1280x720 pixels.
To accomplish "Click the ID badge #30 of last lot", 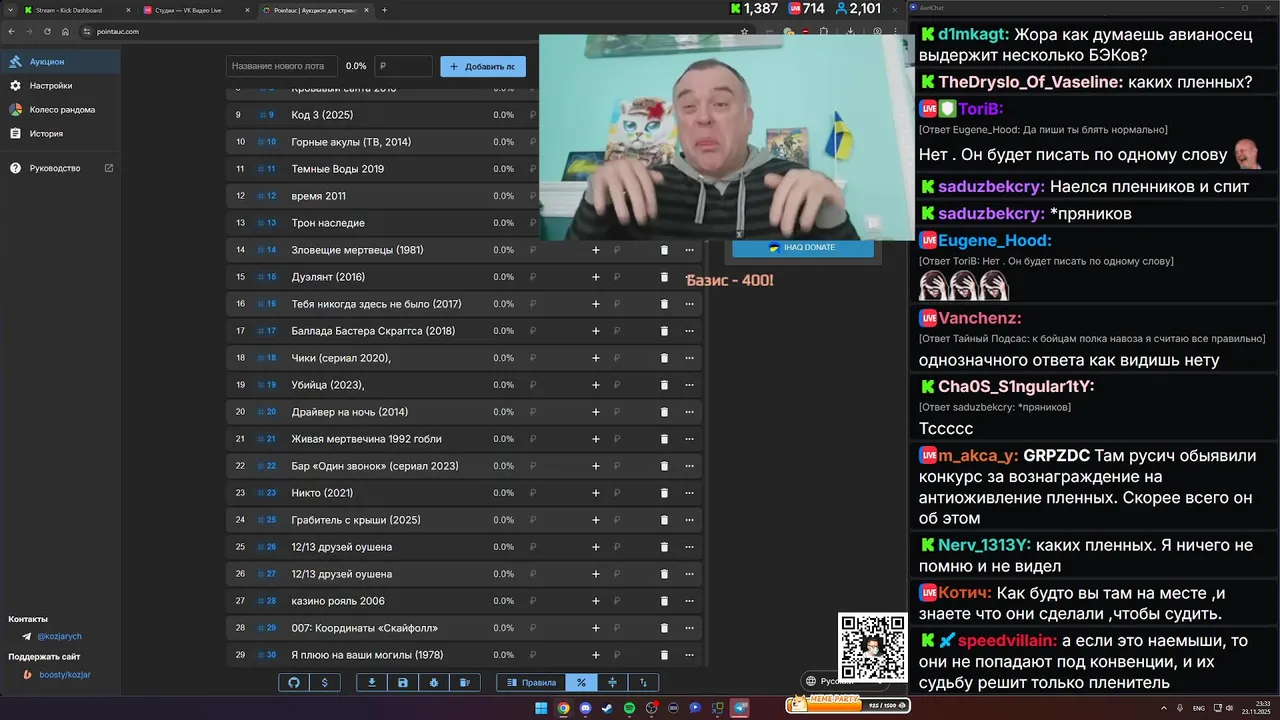I will tap(267, 655).
